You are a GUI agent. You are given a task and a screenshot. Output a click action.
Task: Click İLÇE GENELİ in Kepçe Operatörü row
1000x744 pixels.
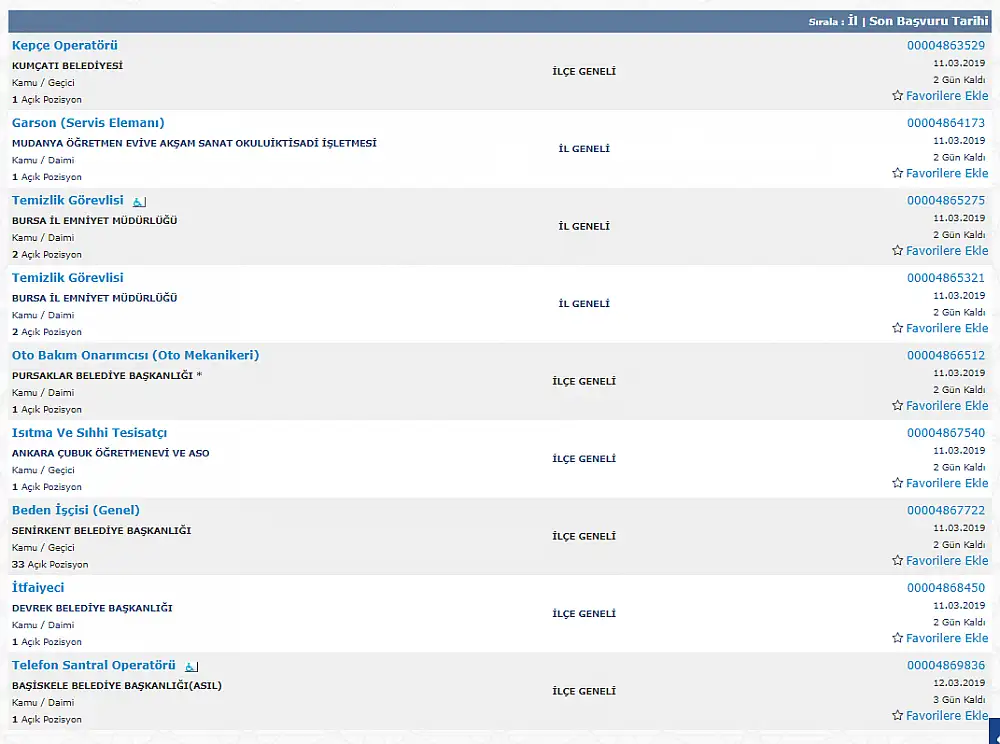pos(584,71)
